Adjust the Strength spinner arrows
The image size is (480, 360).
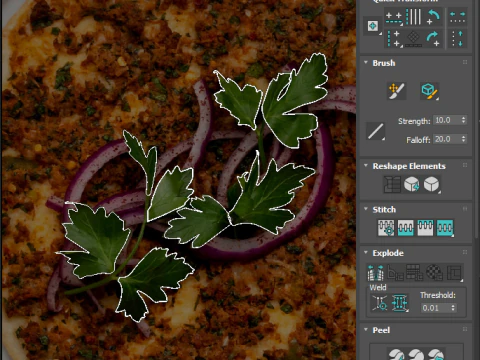coord(463,120)
